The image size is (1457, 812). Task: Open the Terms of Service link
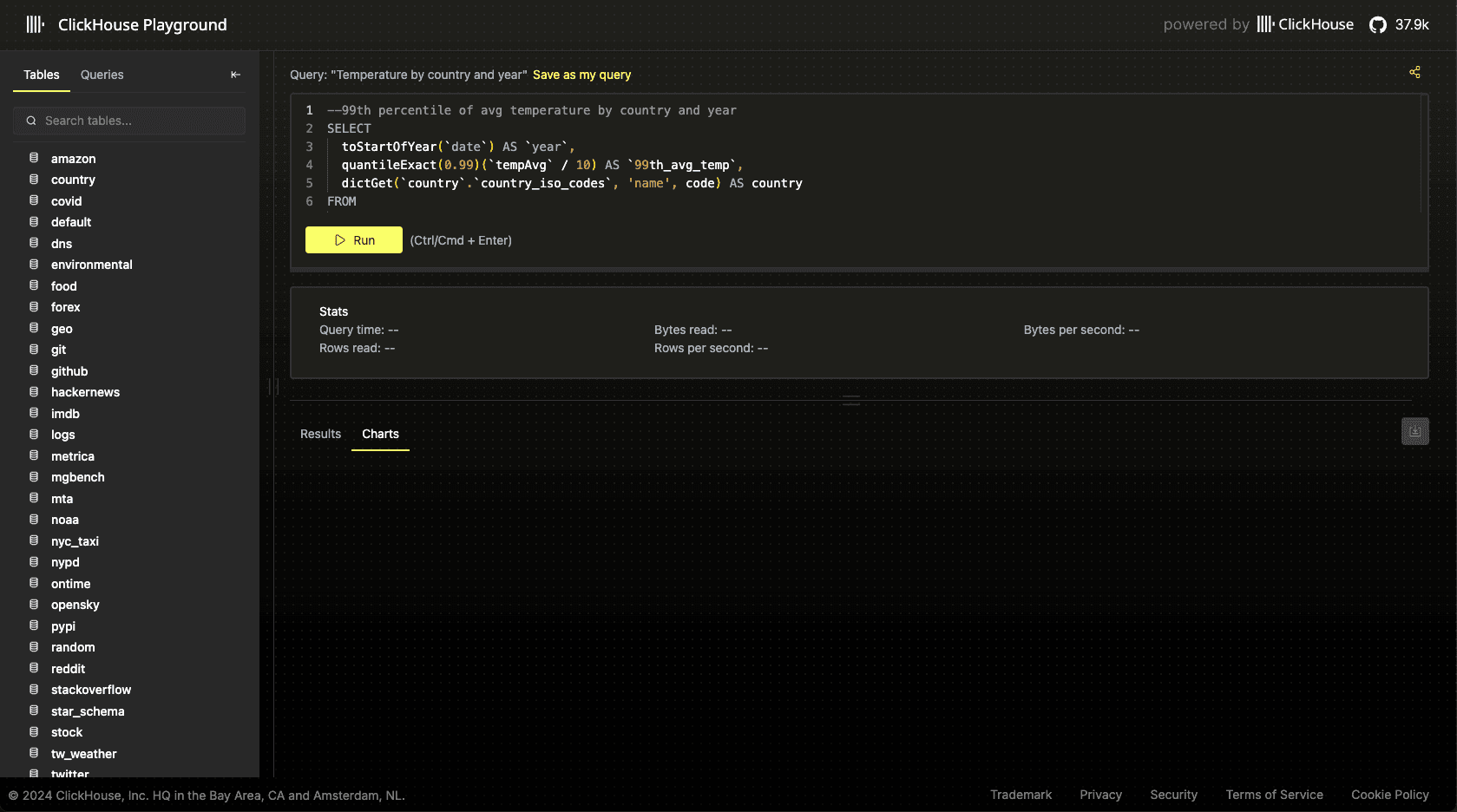pyautogui.click(x=1274, y=795)
